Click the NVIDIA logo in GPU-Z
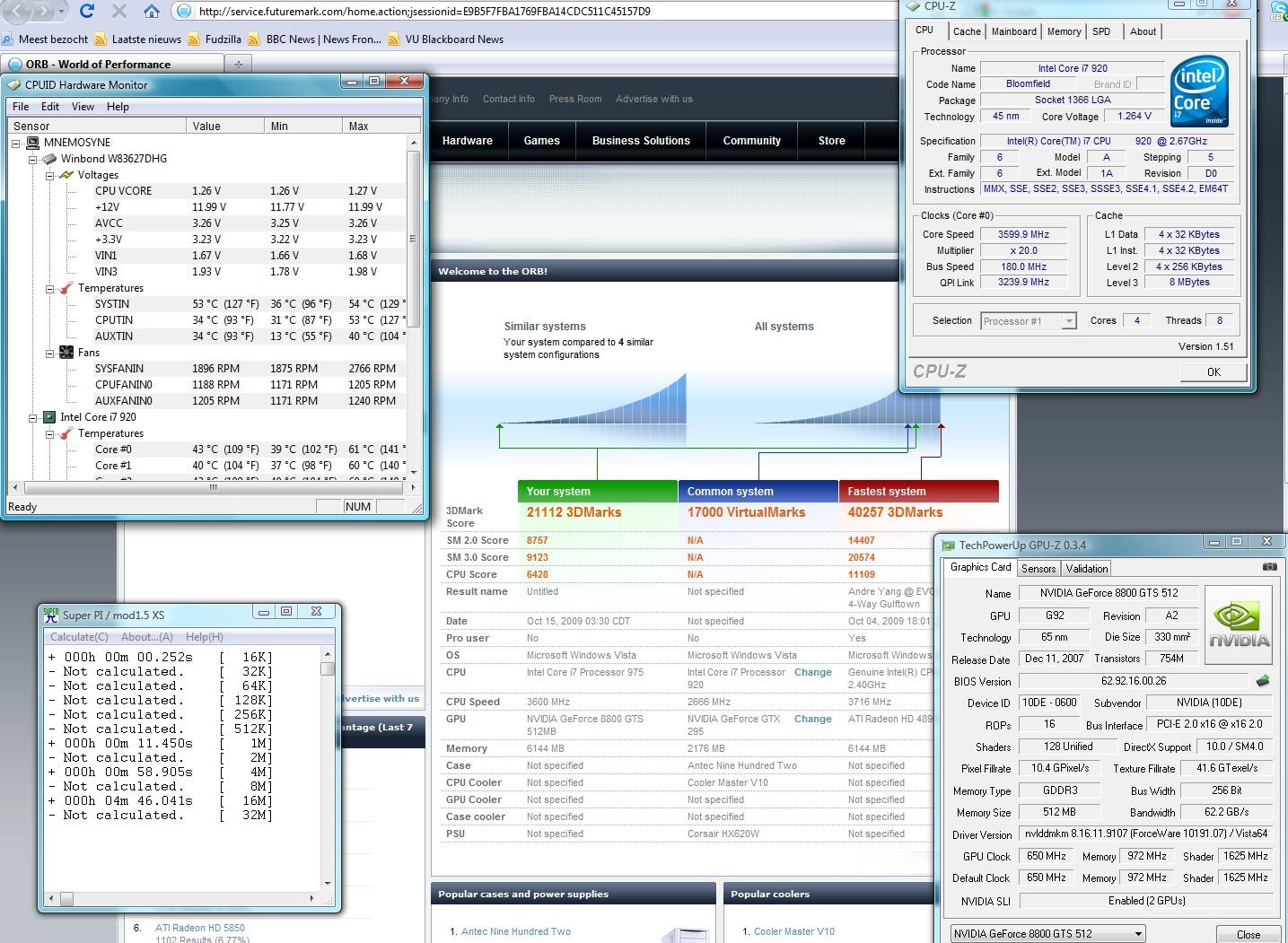The image size is (1288, 943). point(1238,625)
